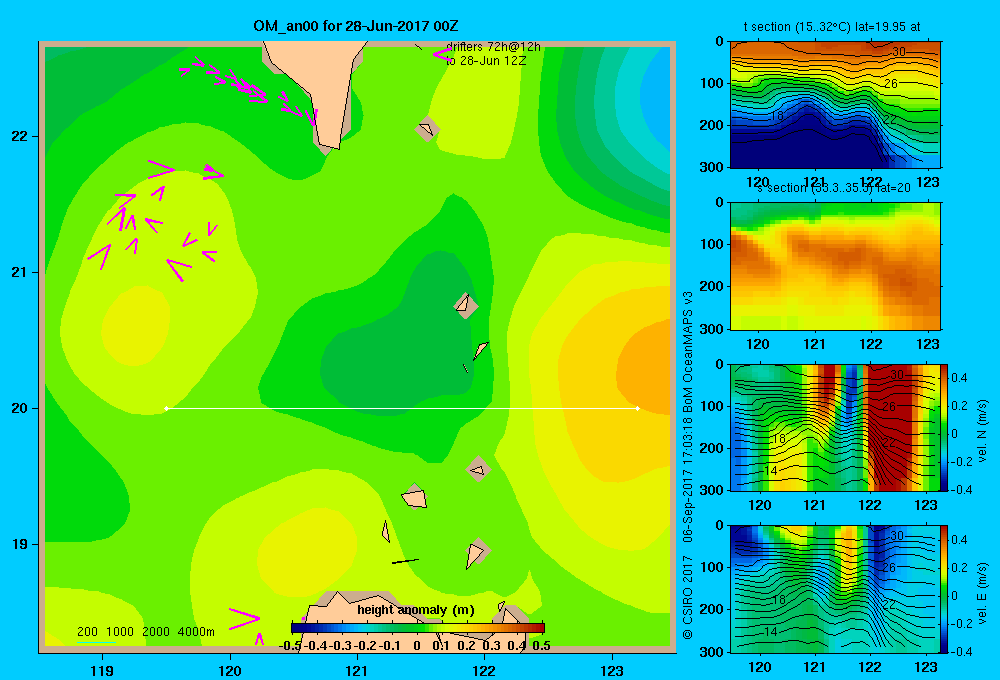The image size is (1000, 680).
Task: Click depth label '300' on salinity section
Action: pyautogui.click(x=712, y=329)
